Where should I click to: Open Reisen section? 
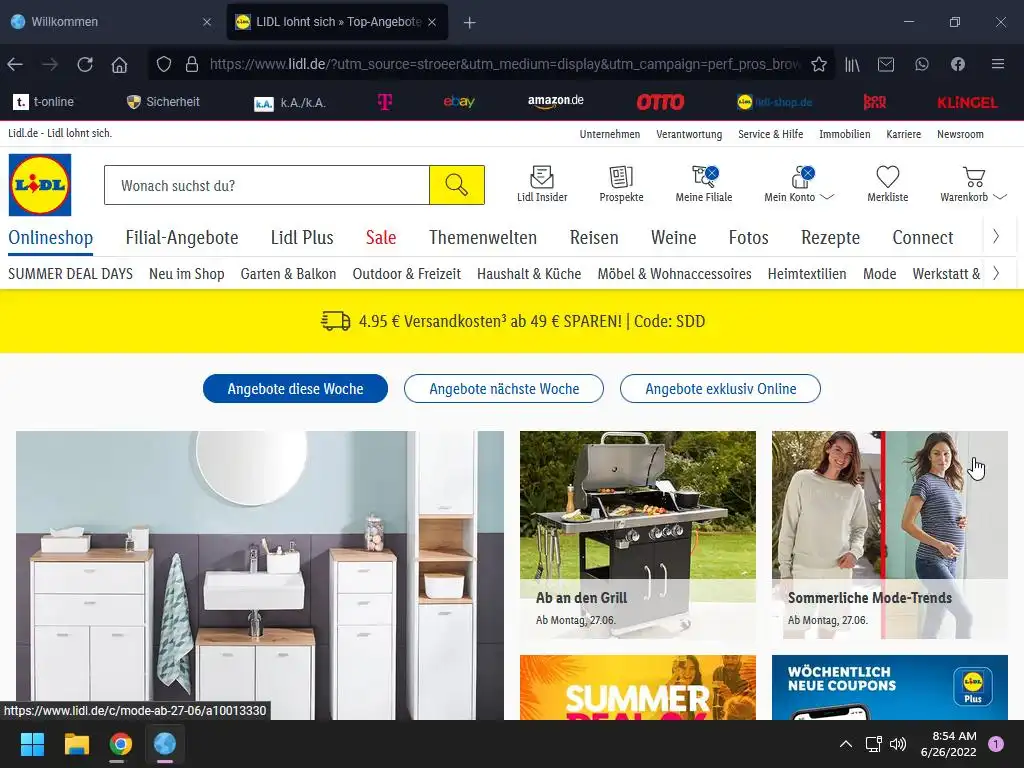point(594,238)
